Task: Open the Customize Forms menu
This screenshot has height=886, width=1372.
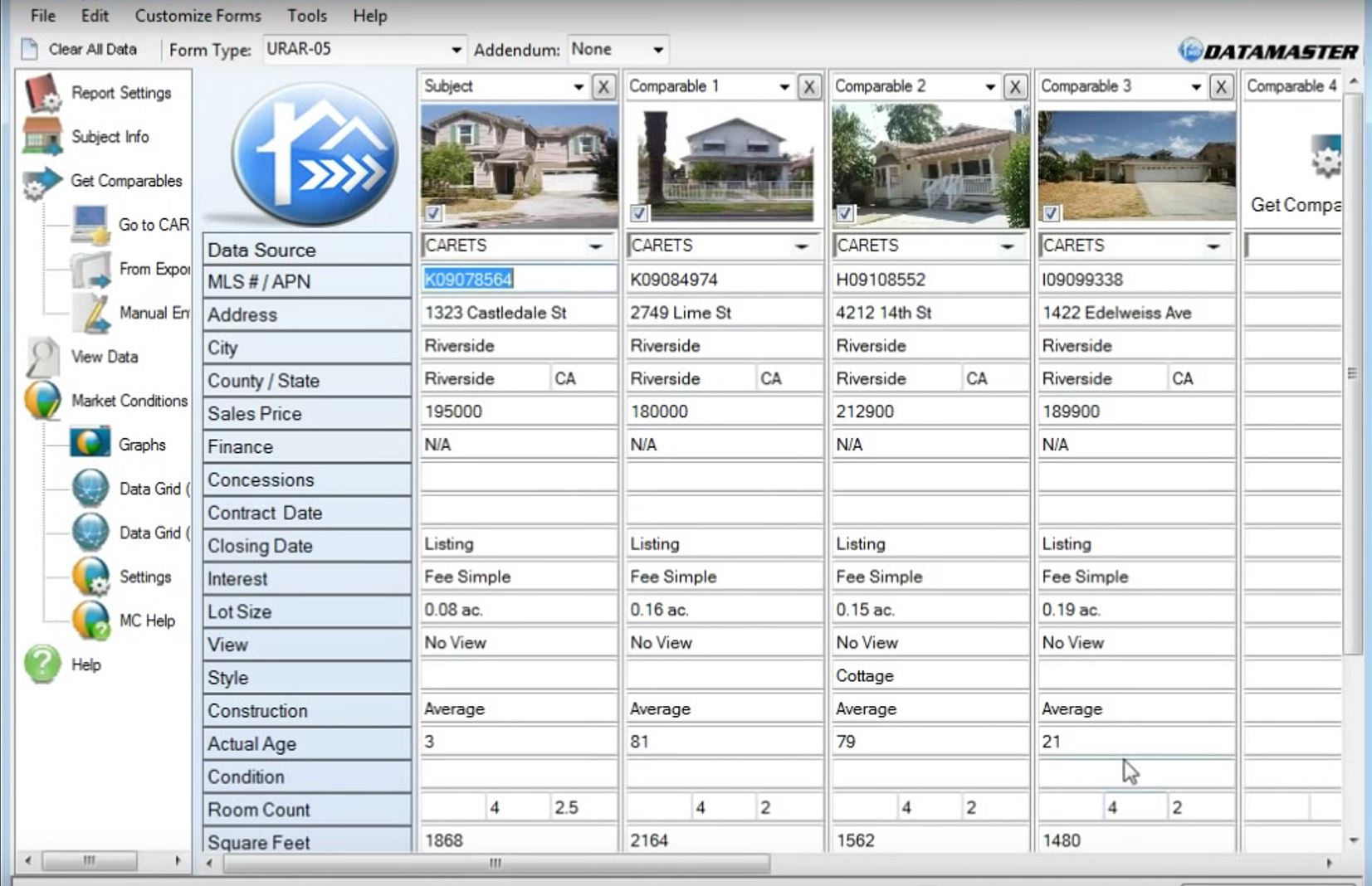Action: (x=198, y=15)
